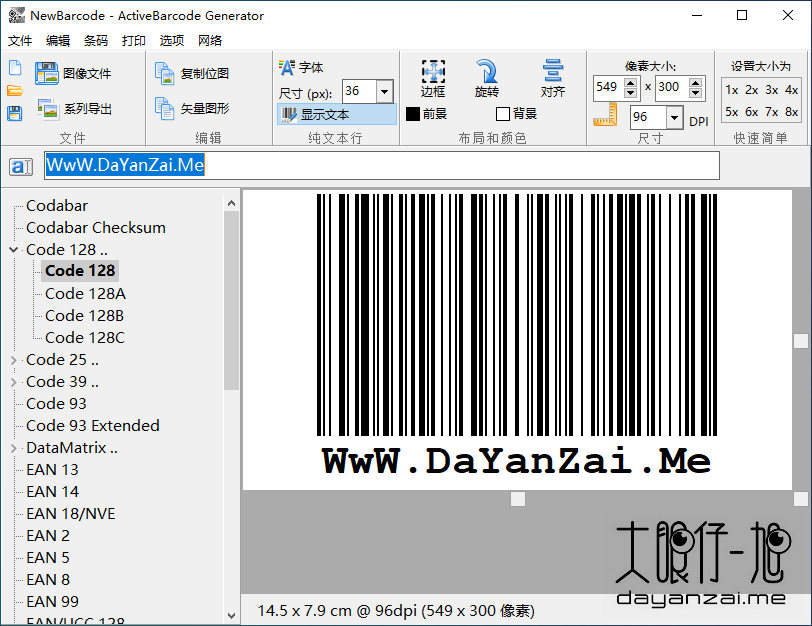Set size to 6x

click(x=751, y=112)
